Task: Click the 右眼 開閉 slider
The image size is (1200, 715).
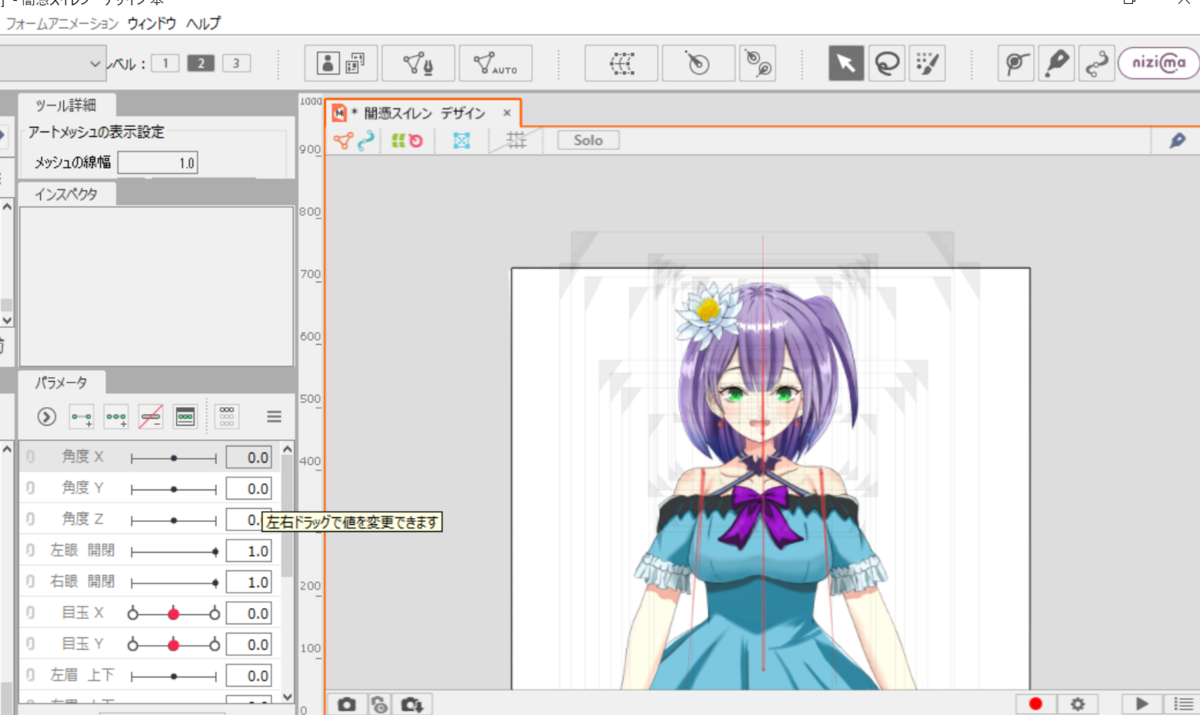Action: 174,582
